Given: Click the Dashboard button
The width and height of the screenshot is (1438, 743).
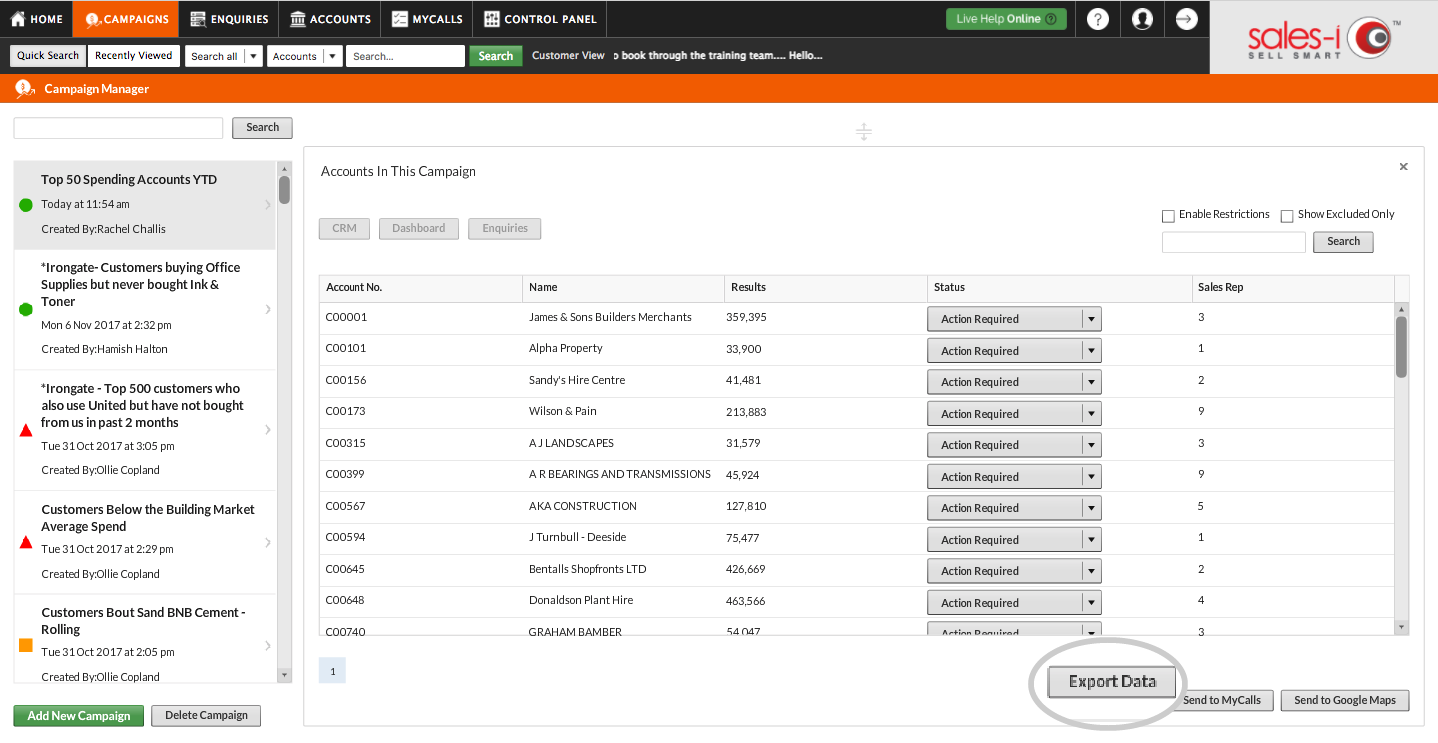Looking at the screenshot, I should coord(418,229).
